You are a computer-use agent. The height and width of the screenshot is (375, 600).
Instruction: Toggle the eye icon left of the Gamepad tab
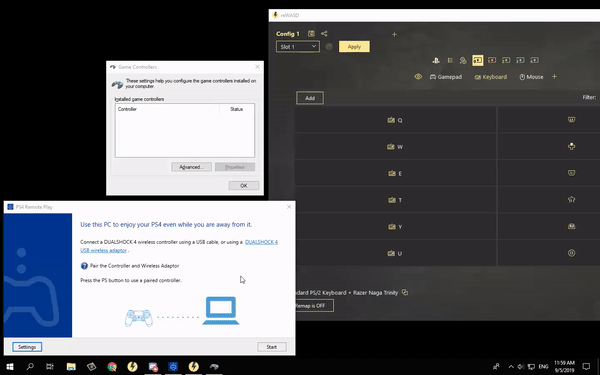pos(418,77)
